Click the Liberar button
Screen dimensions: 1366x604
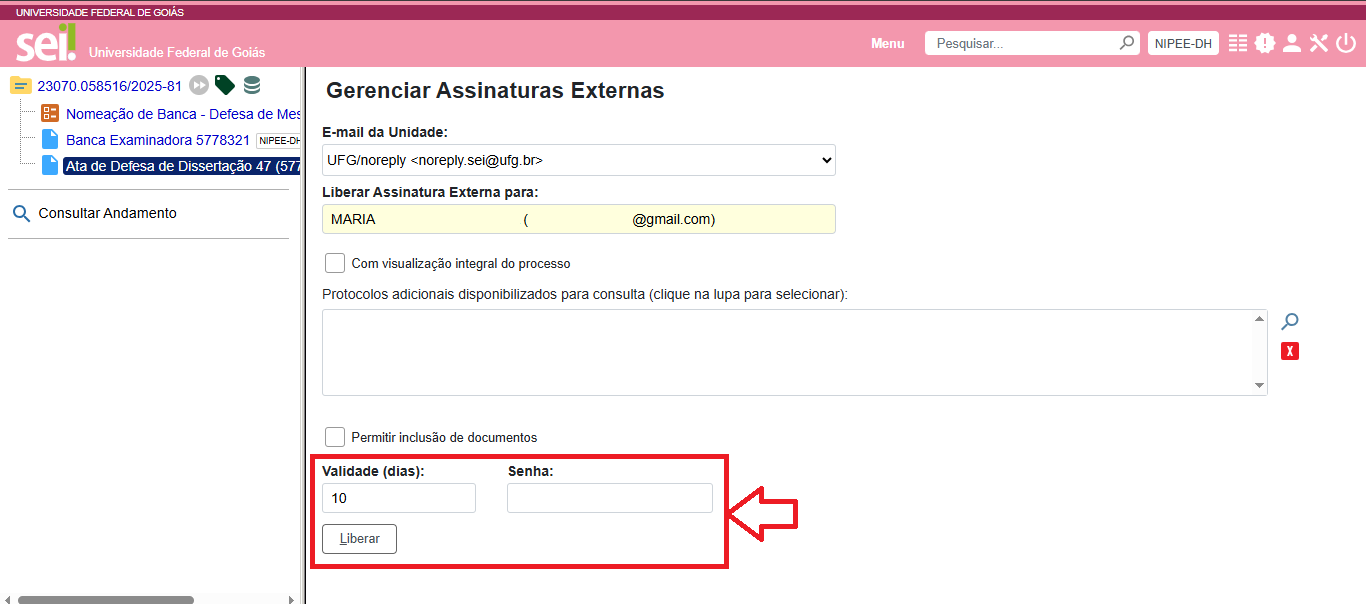point(359,539)
